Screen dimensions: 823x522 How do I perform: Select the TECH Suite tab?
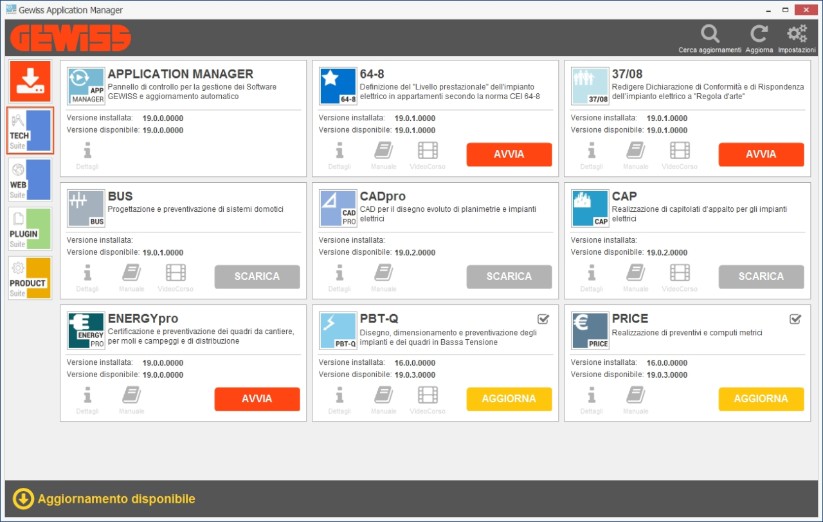point(30,131)
